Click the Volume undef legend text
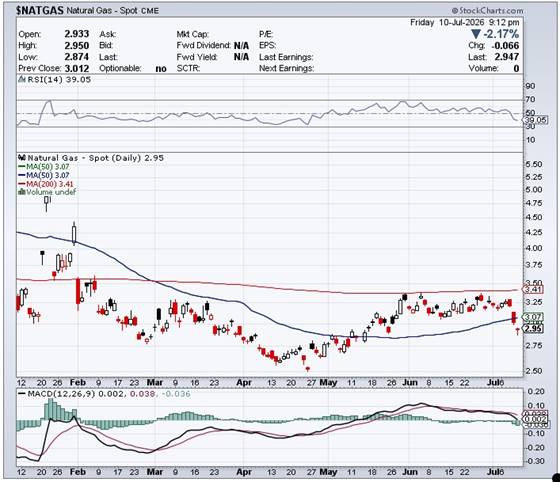The height and width of the screenshot is (482, 560). point(51,192)
